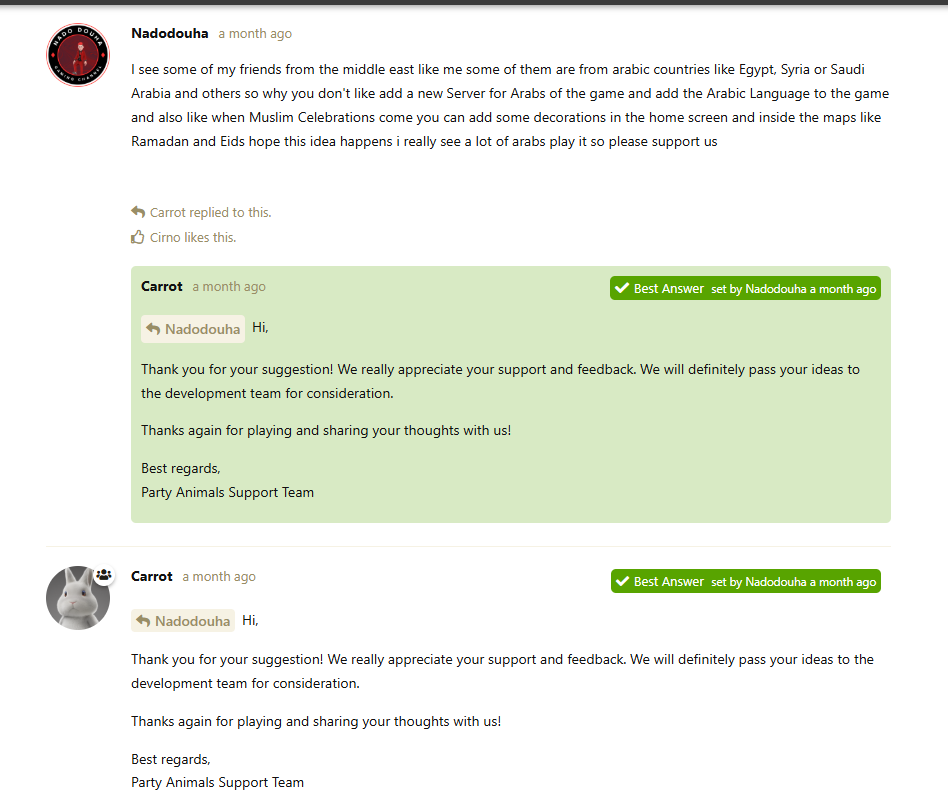Screen dimensions: 948x809
Task: Click Nadodouha's round profile avatar
Action: pyautogui.click(x=78, y=55)
